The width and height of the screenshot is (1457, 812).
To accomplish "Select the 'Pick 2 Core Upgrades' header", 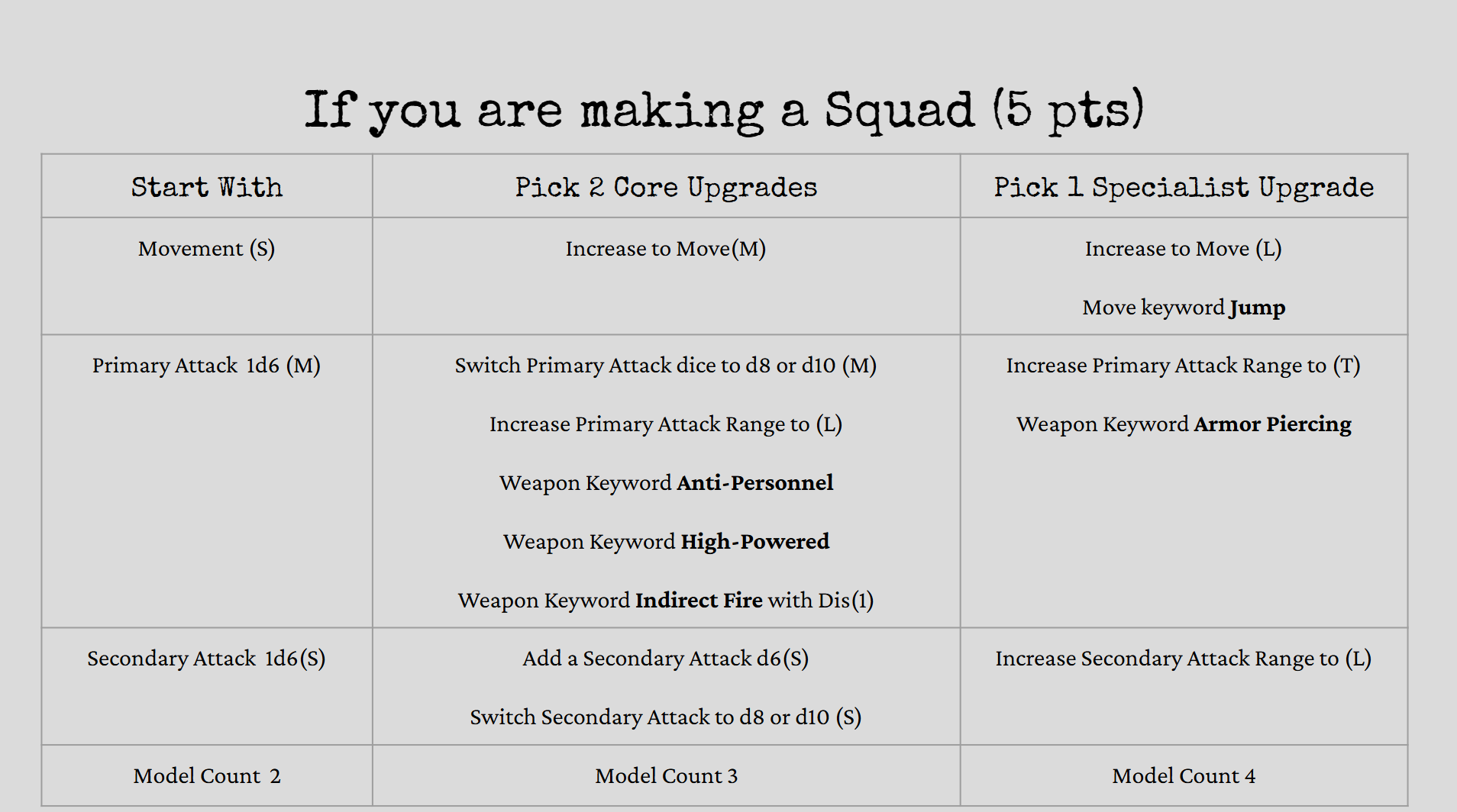I will (666, 187).
